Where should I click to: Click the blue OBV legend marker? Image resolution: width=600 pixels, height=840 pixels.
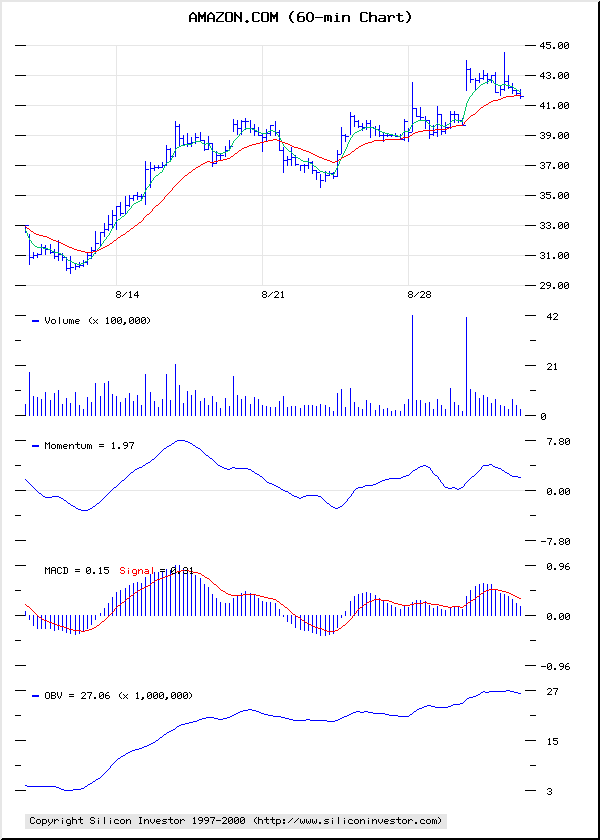click(36, 695)
